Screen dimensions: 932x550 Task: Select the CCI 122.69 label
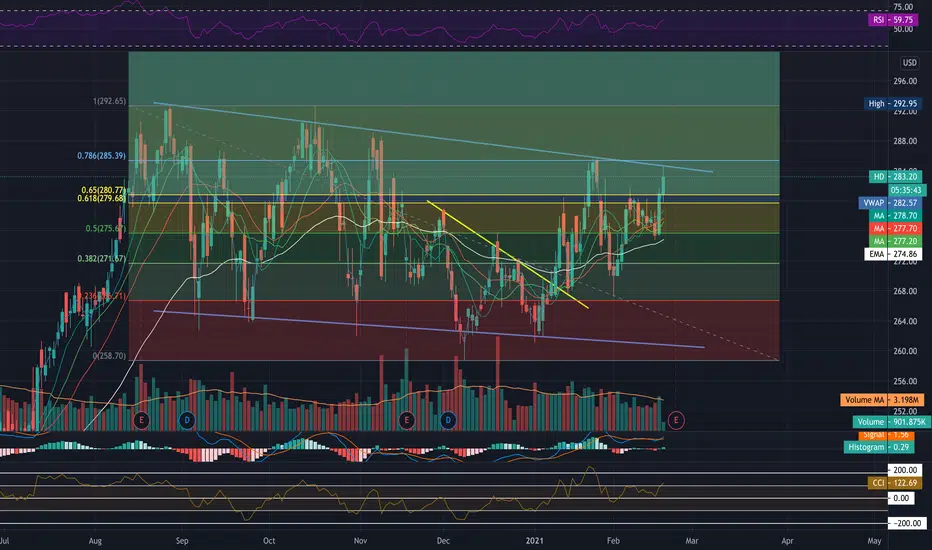point(895,483)
